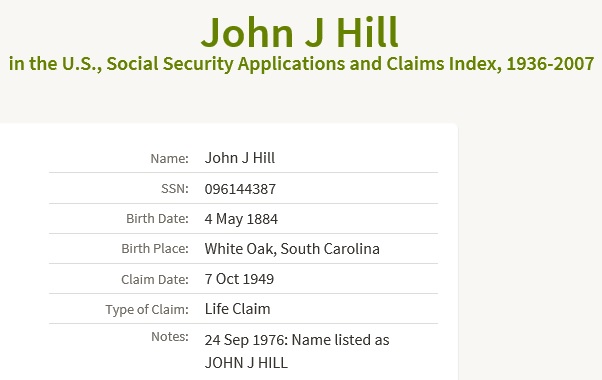Click the blank area right of record card
602x380 pixels.
pos(530,249)
